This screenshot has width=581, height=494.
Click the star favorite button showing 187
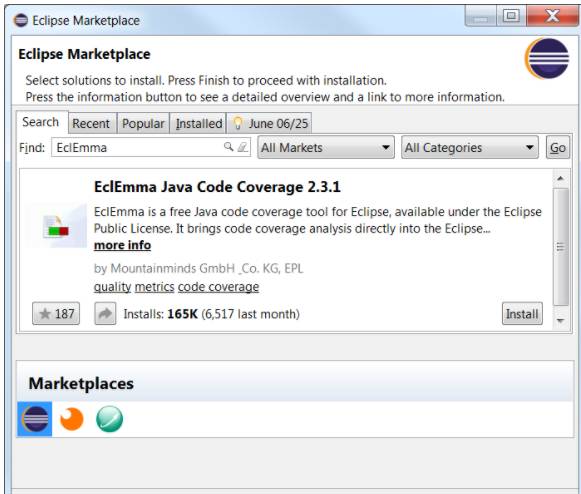pos(56,314)
